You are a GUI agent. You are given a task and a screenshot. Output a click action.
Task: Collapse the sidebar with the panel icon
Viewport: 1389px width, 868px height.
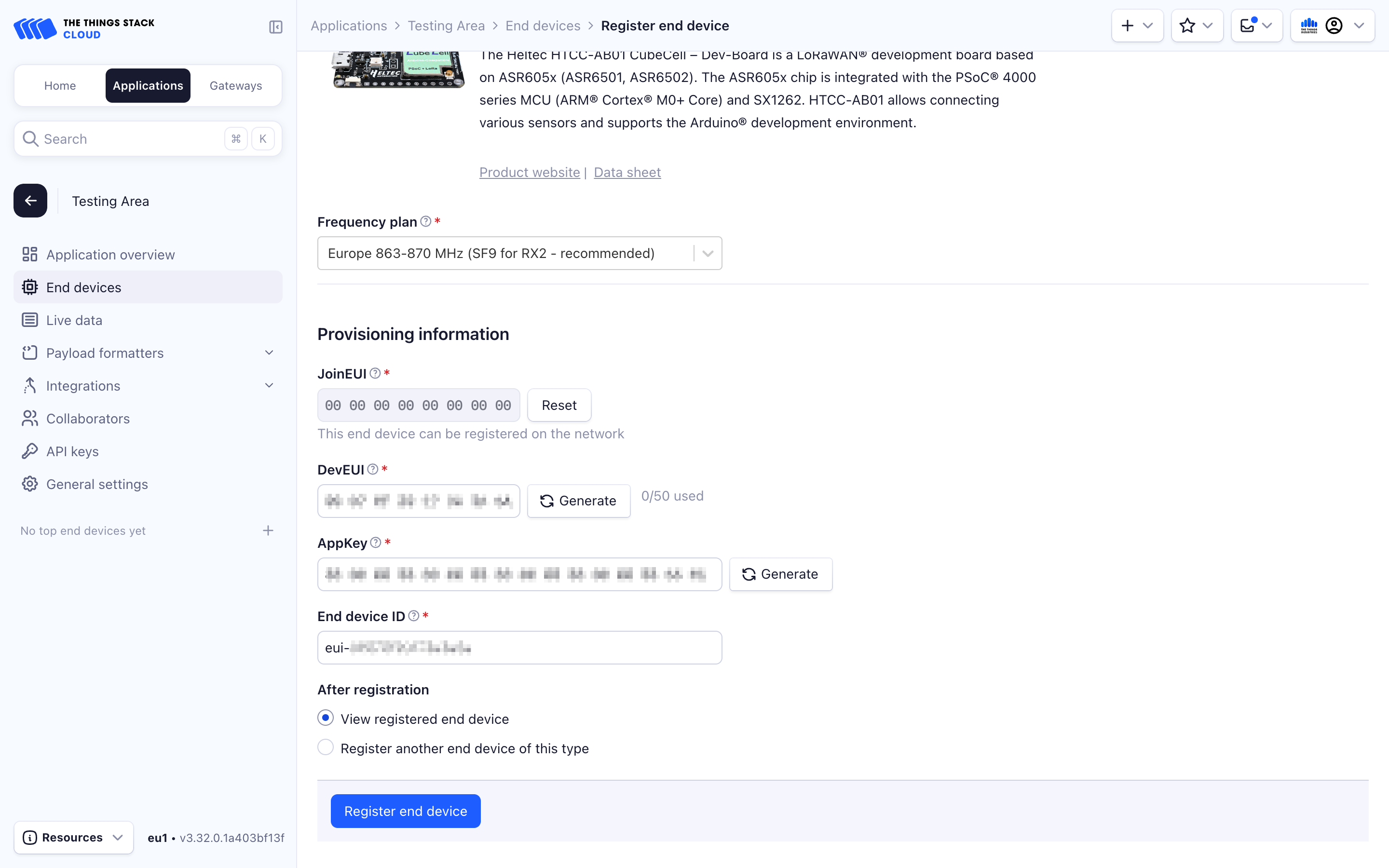pos(275,27)
